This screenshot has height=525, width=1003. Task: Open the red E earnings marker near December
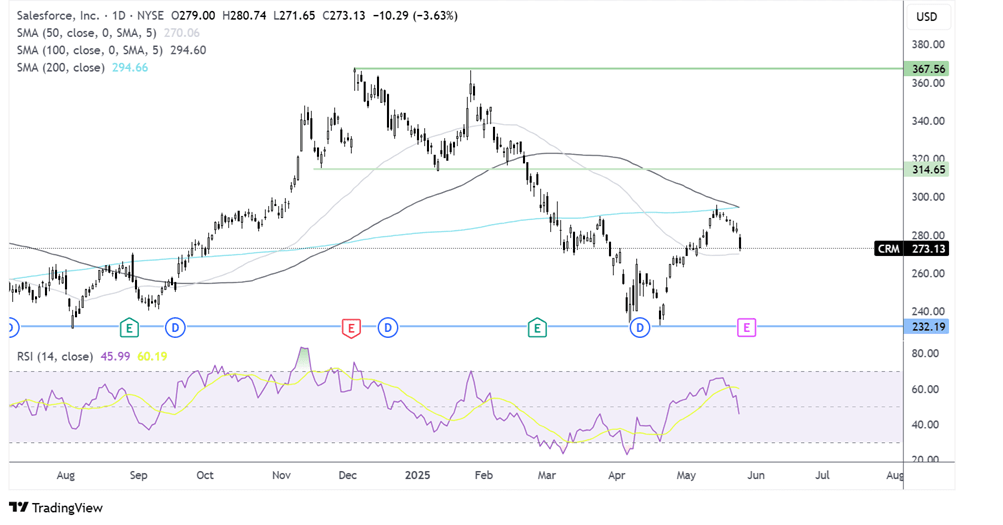[x=351, y=328]
